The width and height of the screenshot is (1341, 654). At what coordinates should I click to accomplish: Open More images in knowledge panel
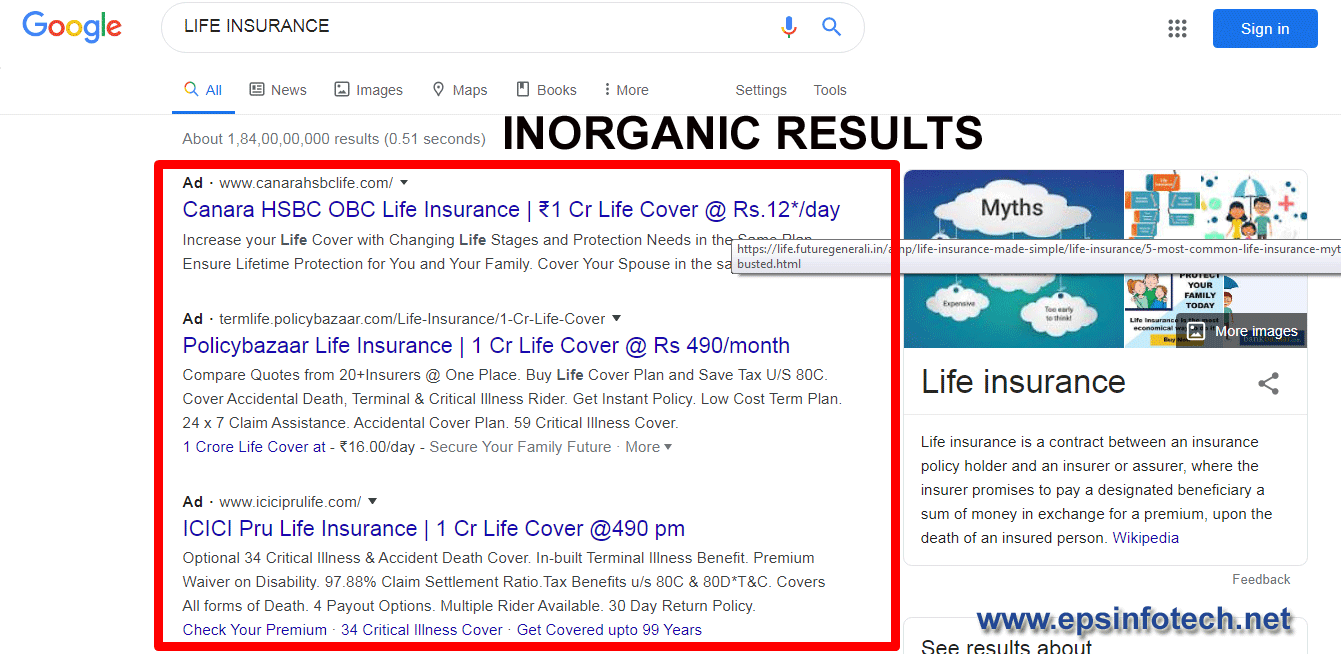[x=1242, y=331]
